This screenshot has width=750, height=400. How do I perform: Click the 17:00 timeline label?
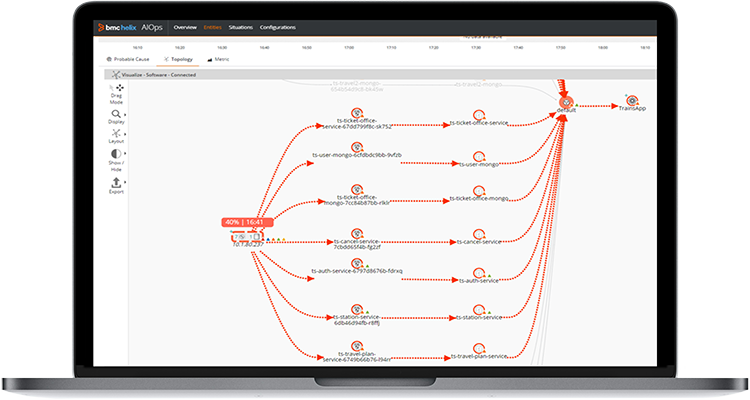[x=349, y=48]
